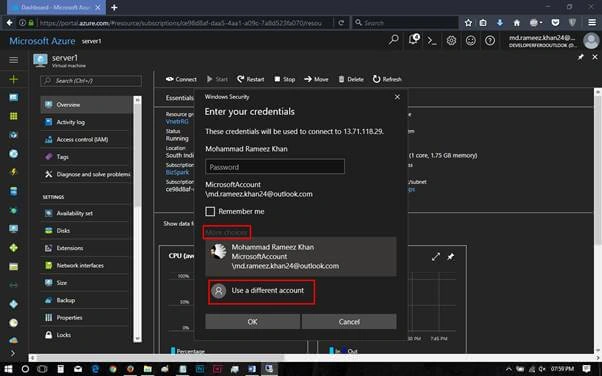Open the server1 breadcrumb link
The width and height of the screenshot is (602, 376).
[x=91, y=41]
